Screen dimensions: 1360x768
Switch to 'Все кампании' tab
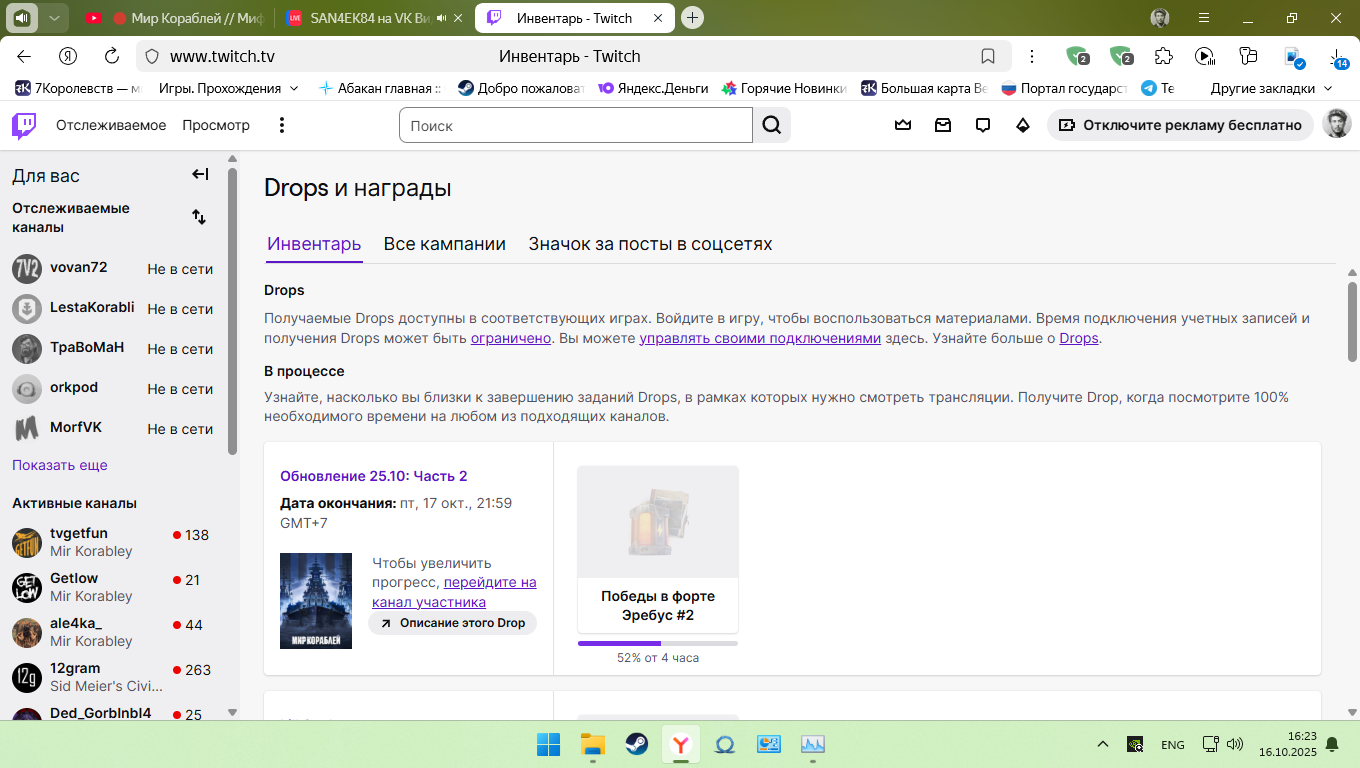click(x=444, y=244)
